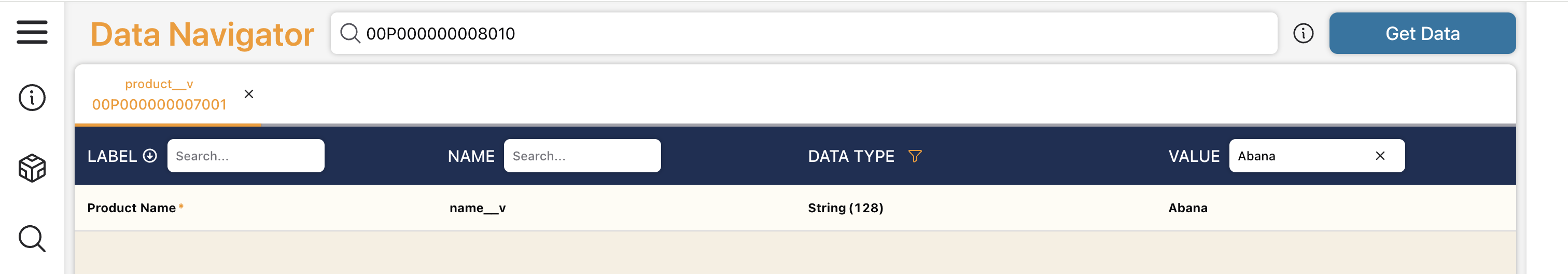The width and height of the screenshot is (1568, 274).
Task: Open the hamburger menu
Action: 32,32
